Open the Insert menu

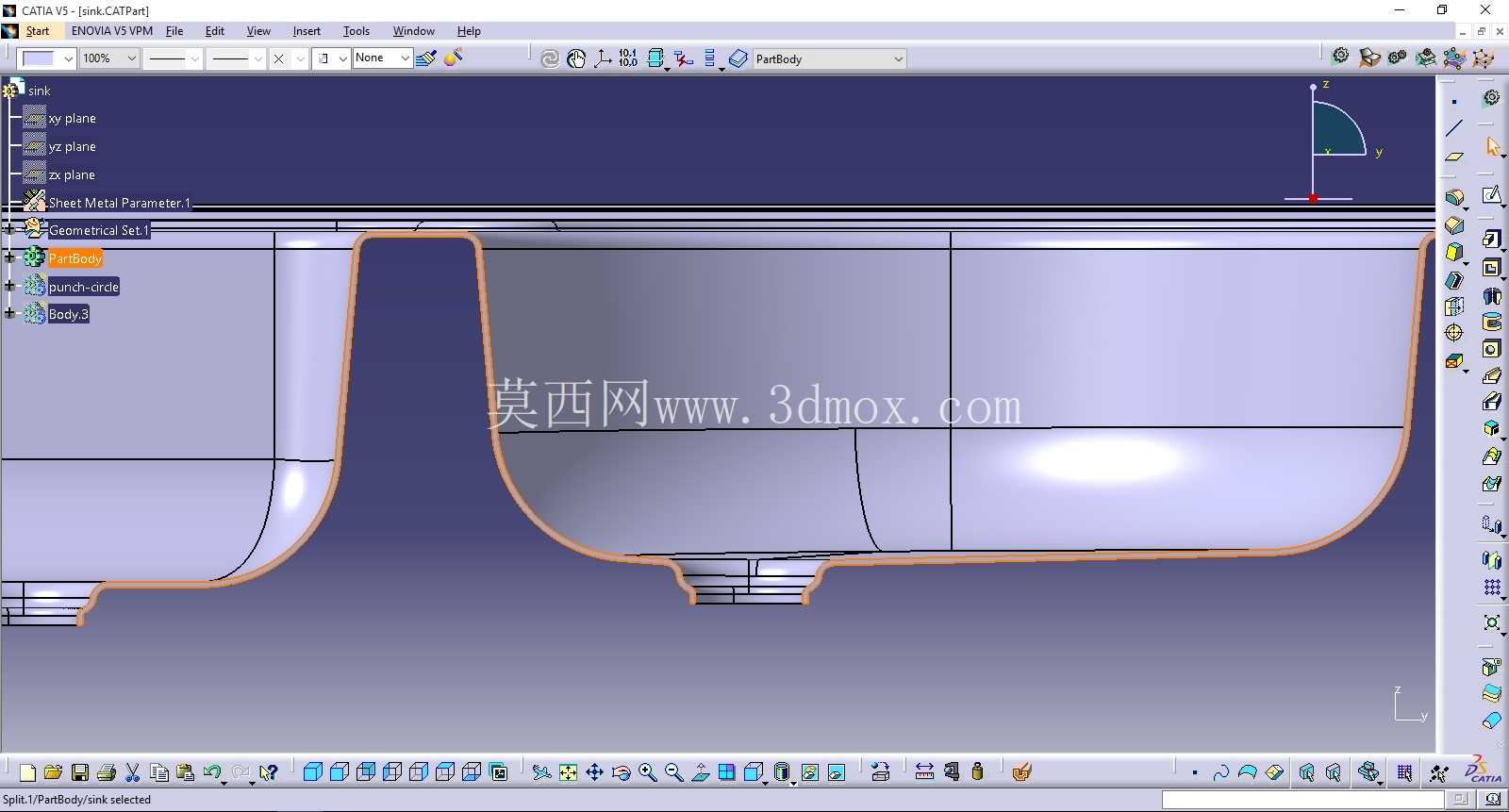tap(307, 31)
